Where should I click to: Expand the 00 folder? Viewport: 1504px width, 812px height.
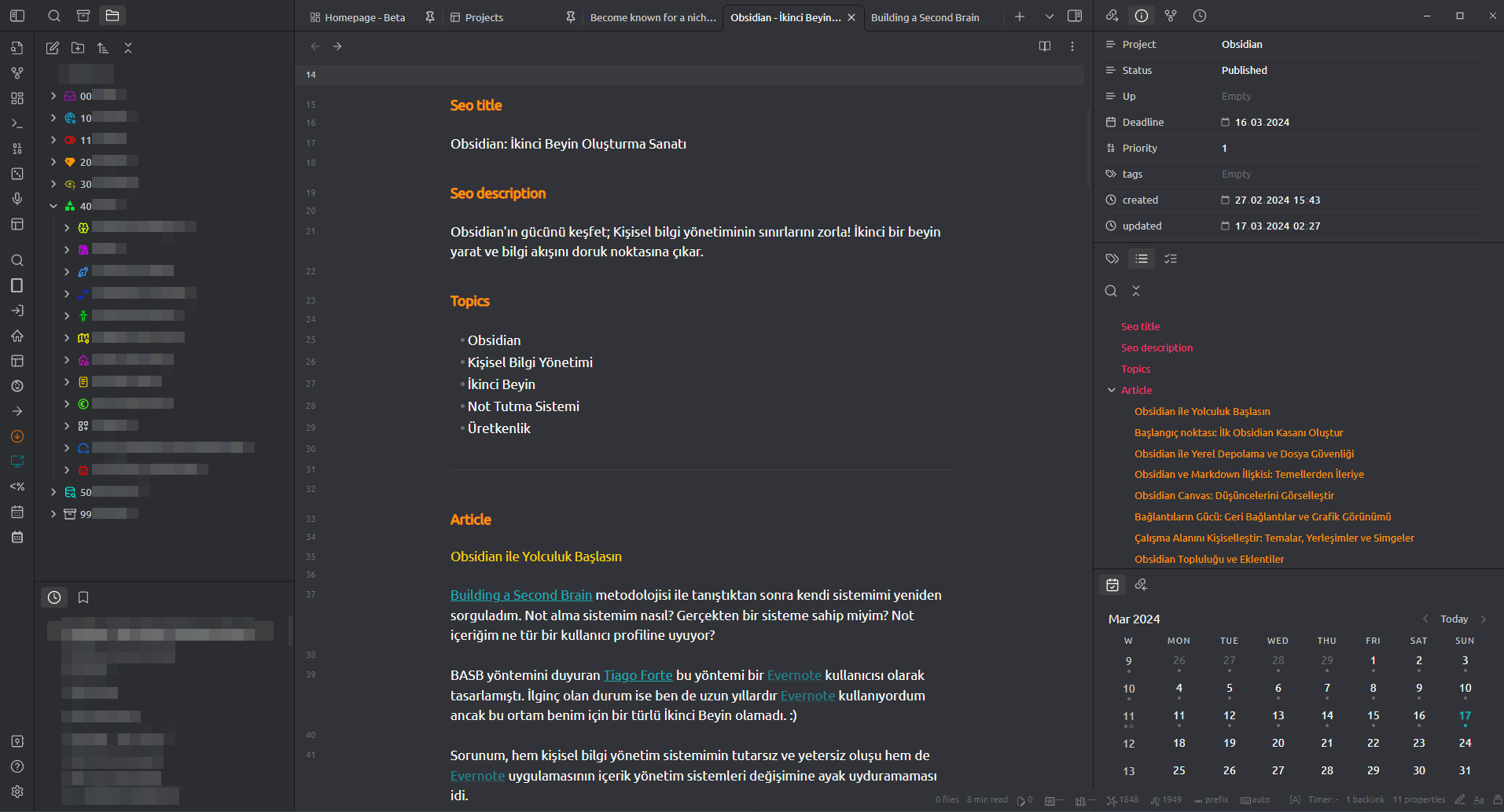53,96
